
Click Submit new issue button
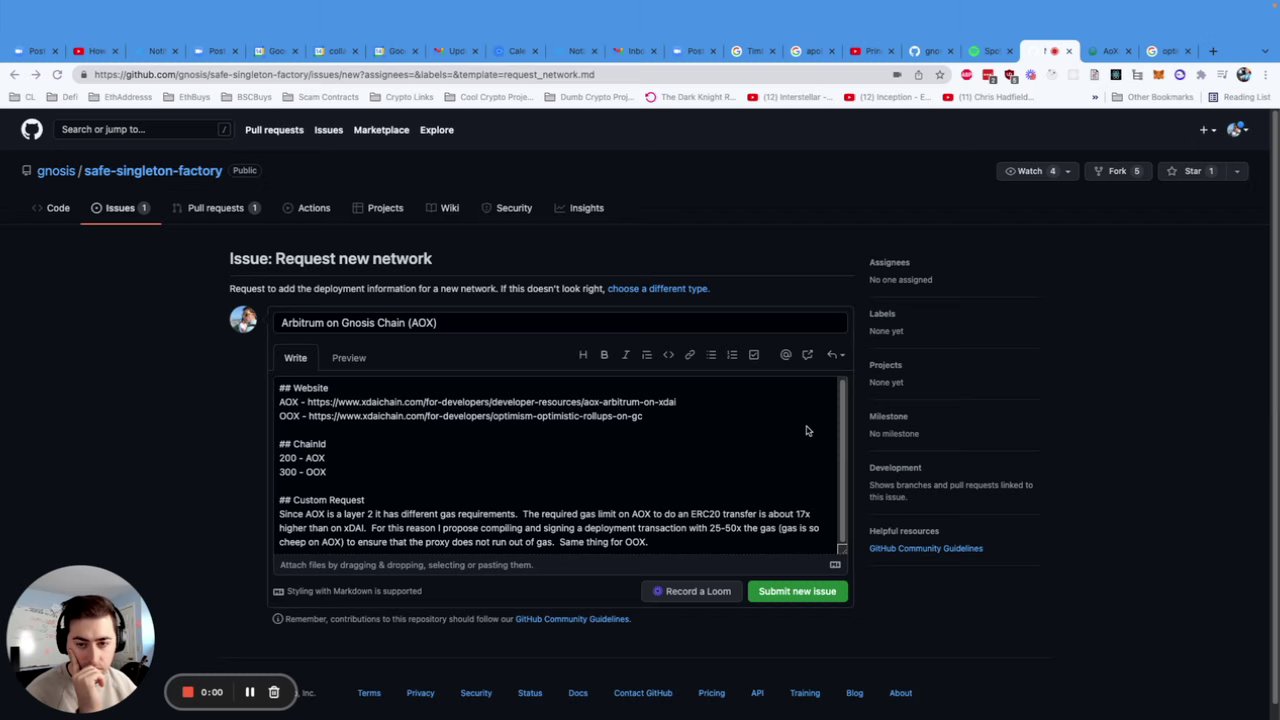797,591
